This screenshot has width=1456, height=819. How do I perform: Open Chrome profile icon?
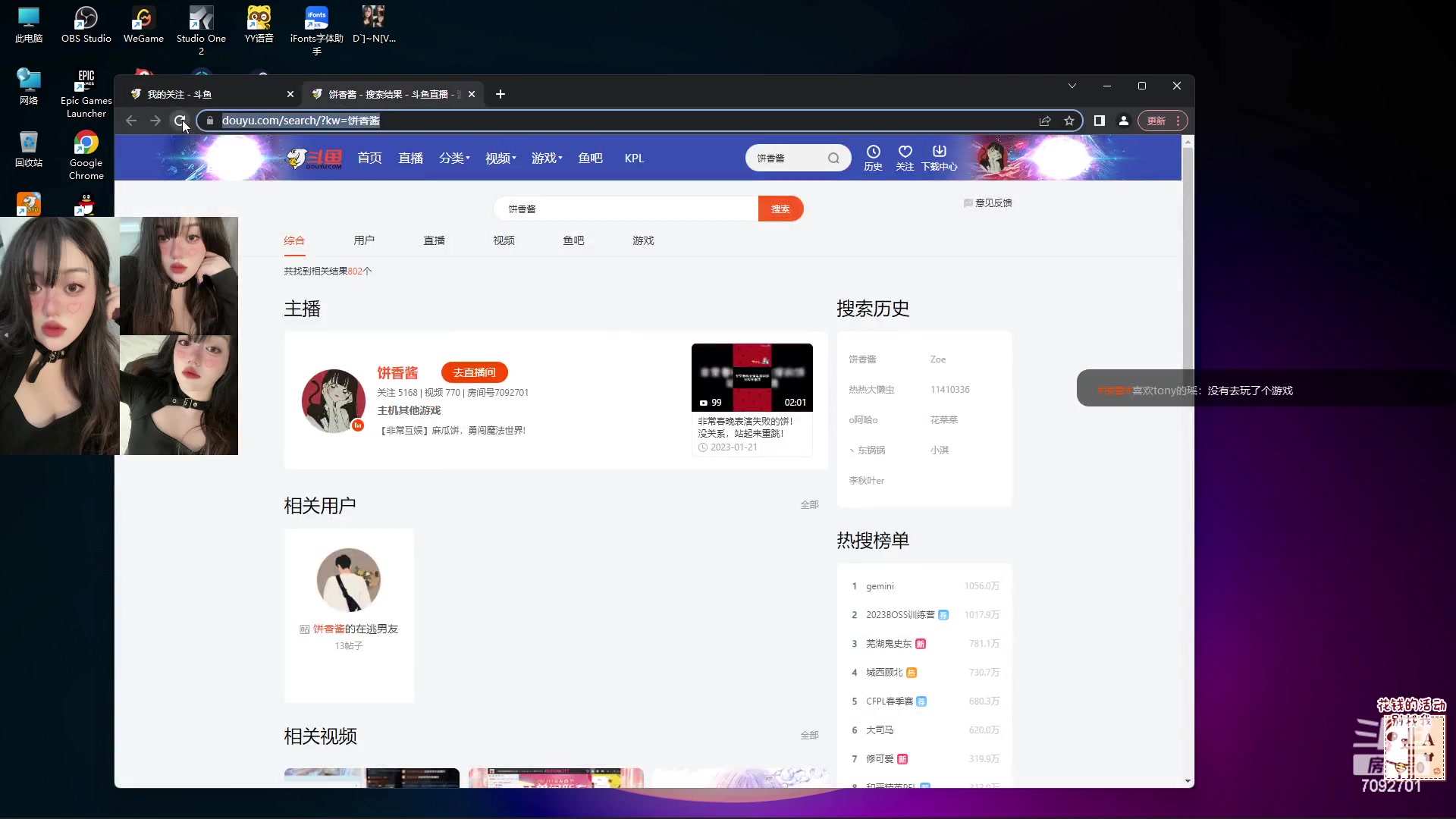coord(1124,121)
